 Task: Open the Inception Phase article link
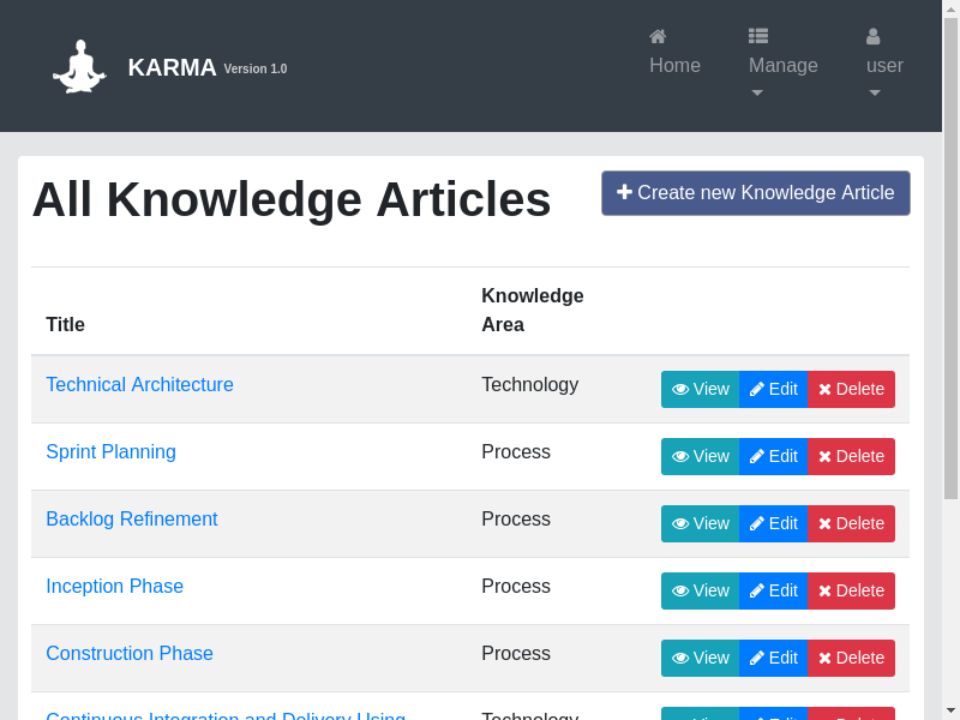(115, 586)
